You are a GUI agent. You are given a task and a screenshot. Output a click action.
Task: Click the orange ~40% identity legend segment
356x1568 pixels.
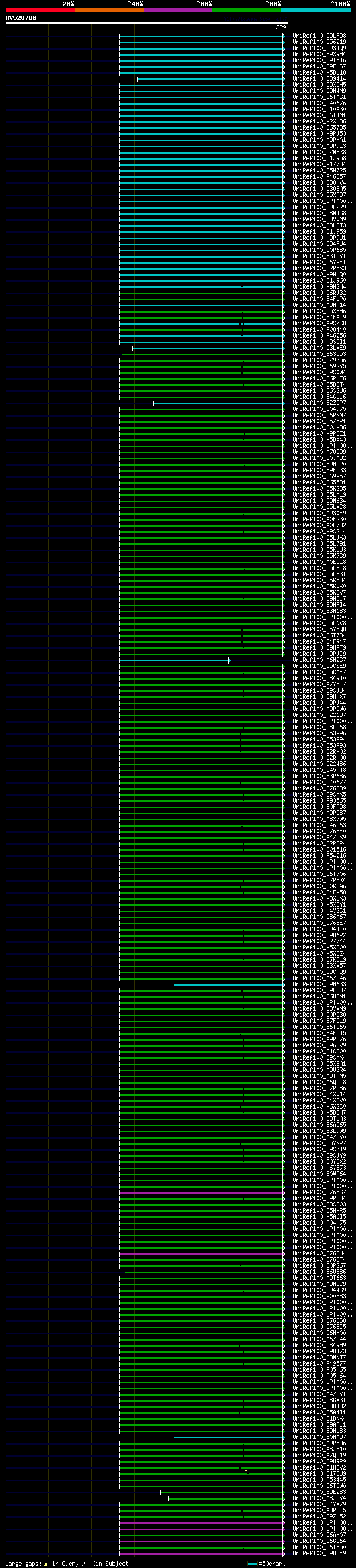pos(109,10)
